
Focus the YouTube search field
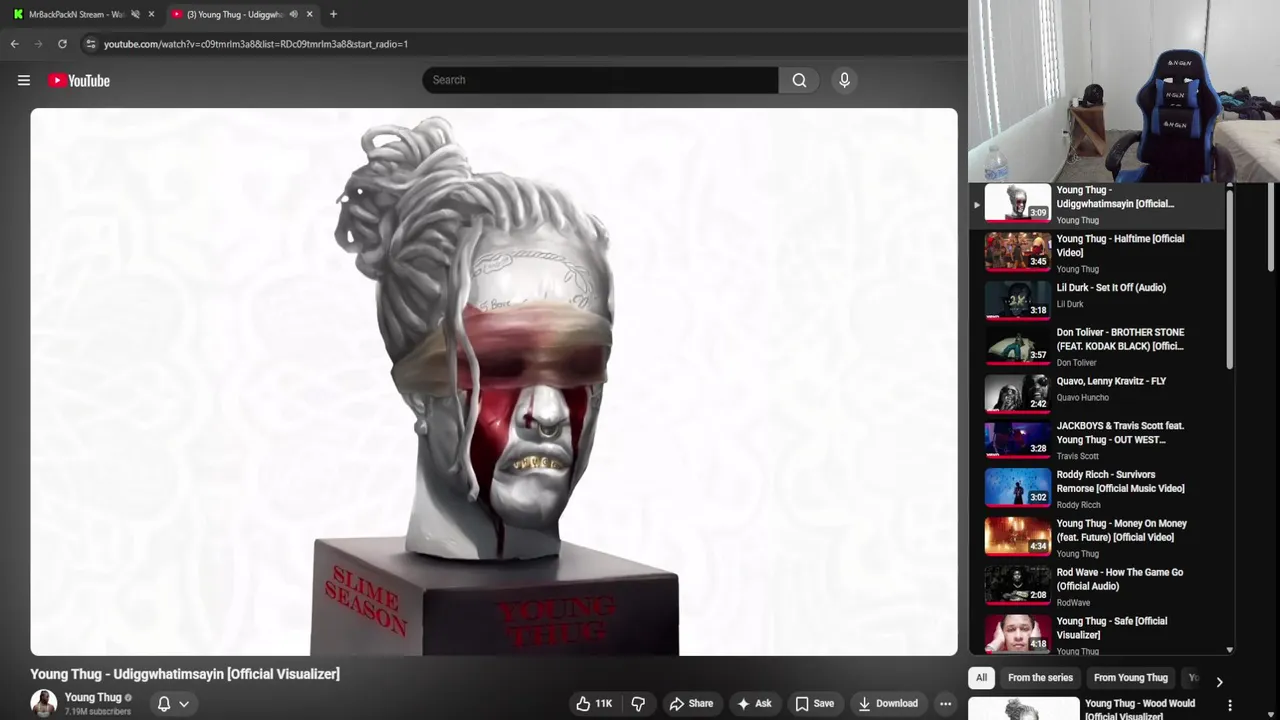point(600,80)
